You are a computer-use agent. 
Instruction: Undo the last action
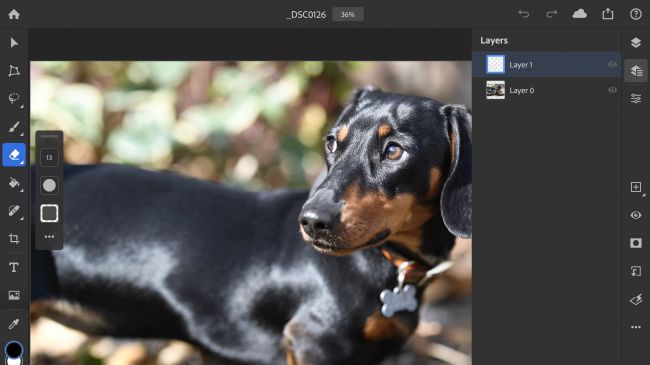tap(524, 14)
